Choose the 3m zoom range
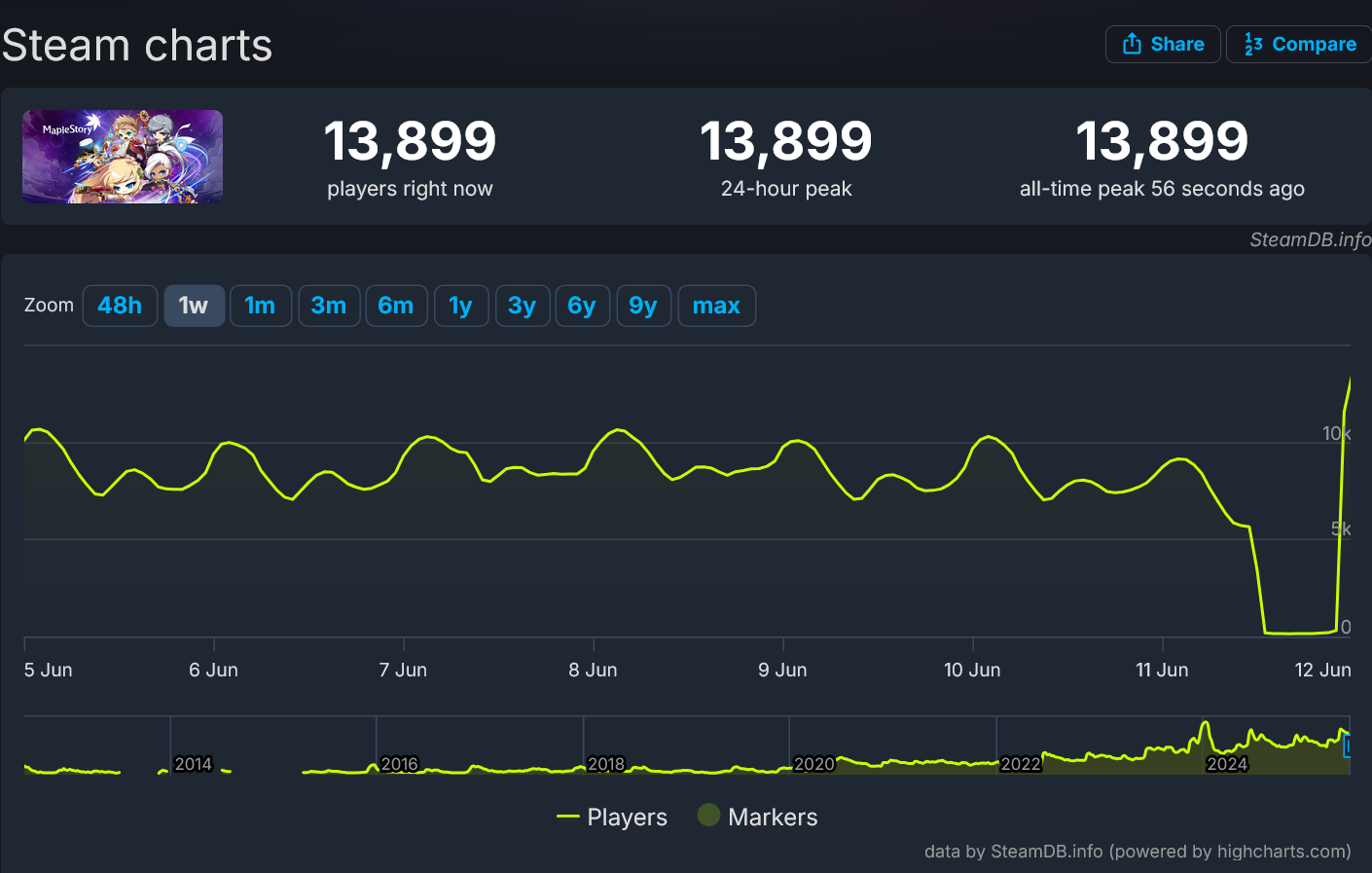Screen dimensions: 1372x873 (329, 306)
